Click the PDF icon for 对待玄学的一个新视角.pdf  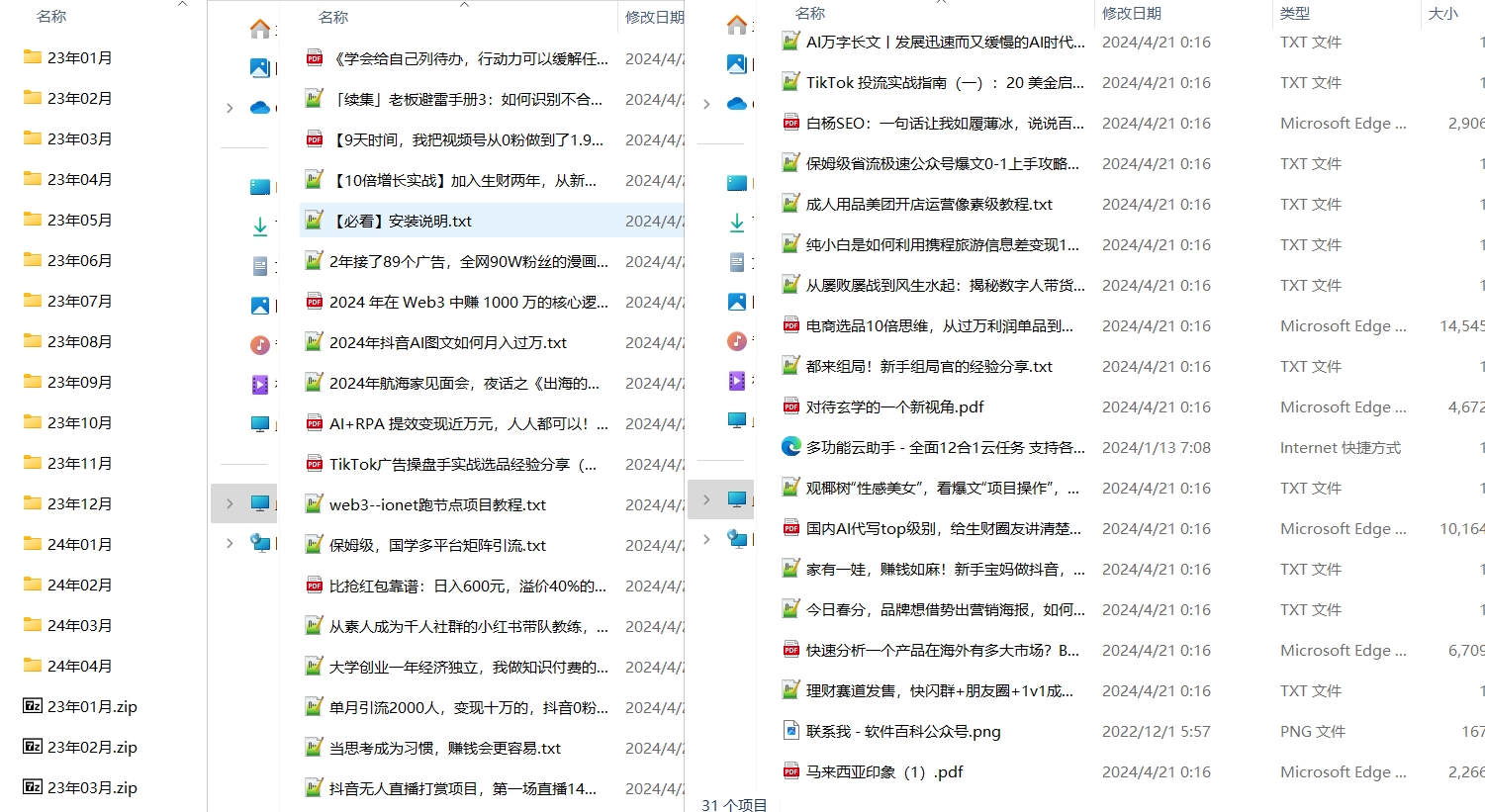click(x=790, y=406)
